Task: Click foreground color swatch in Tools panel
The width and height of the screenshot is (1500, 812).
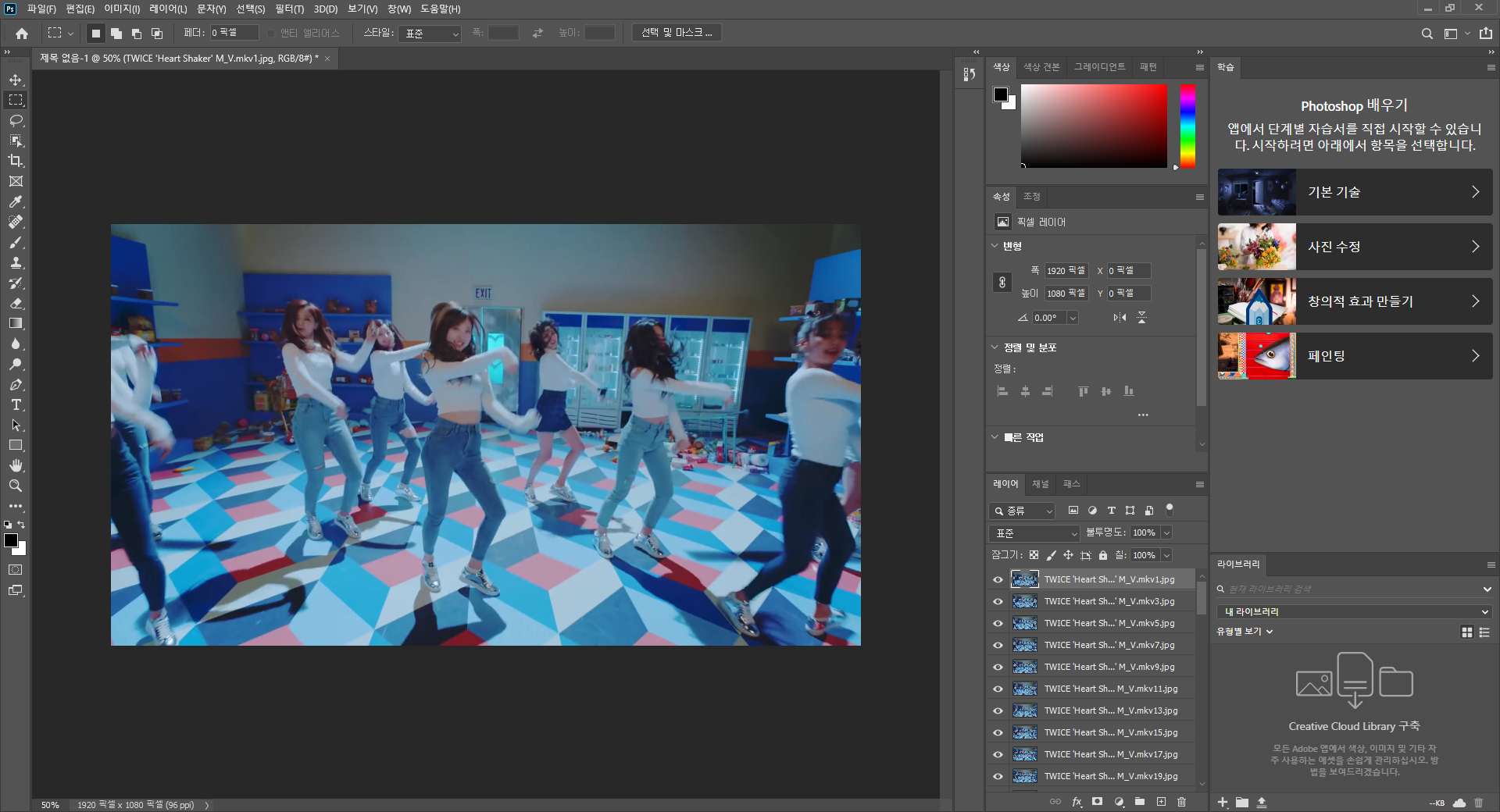Action: (11, 540)
